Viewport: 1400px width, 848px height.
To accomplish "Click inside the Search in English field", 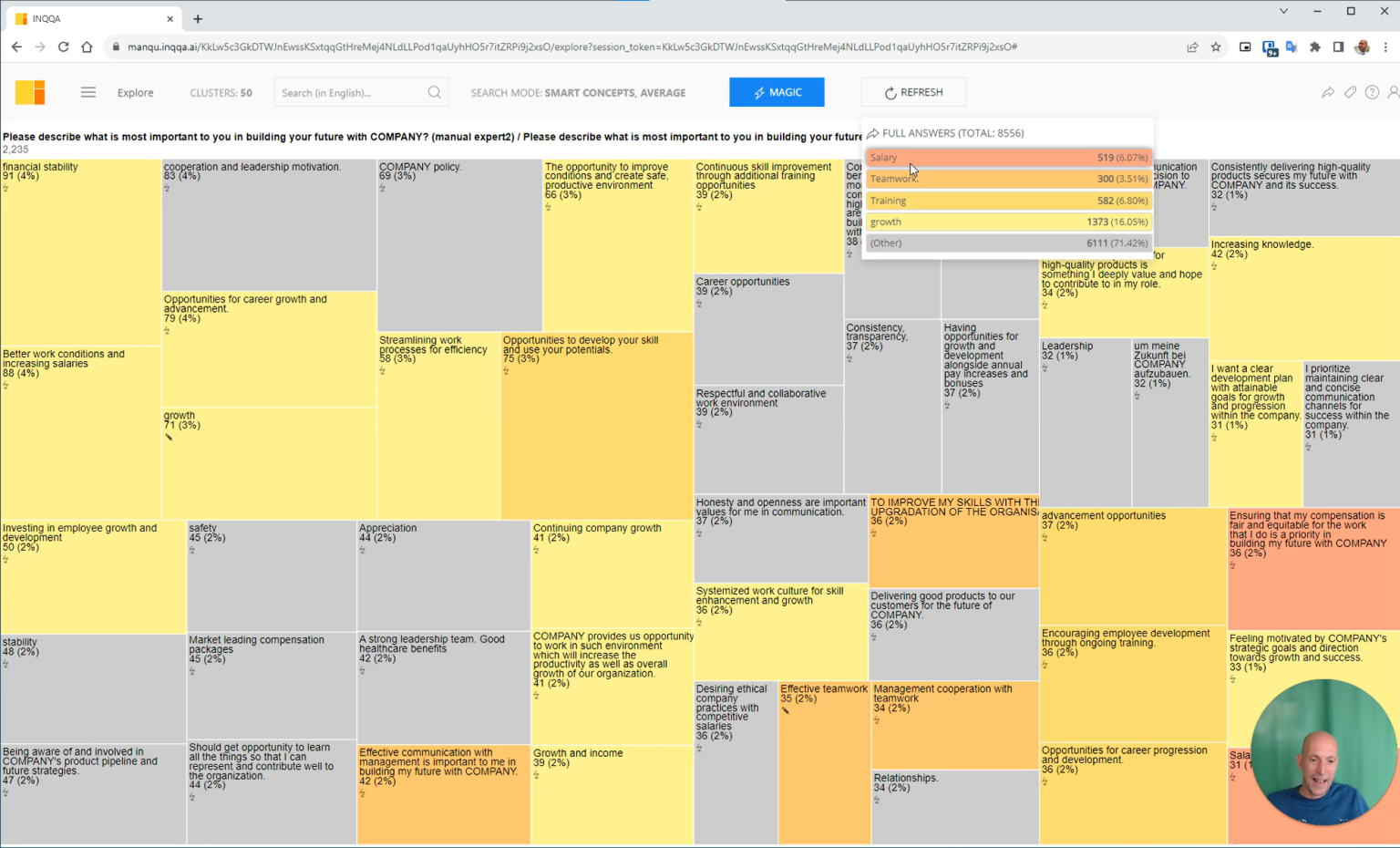I will (x=355, y=92).
